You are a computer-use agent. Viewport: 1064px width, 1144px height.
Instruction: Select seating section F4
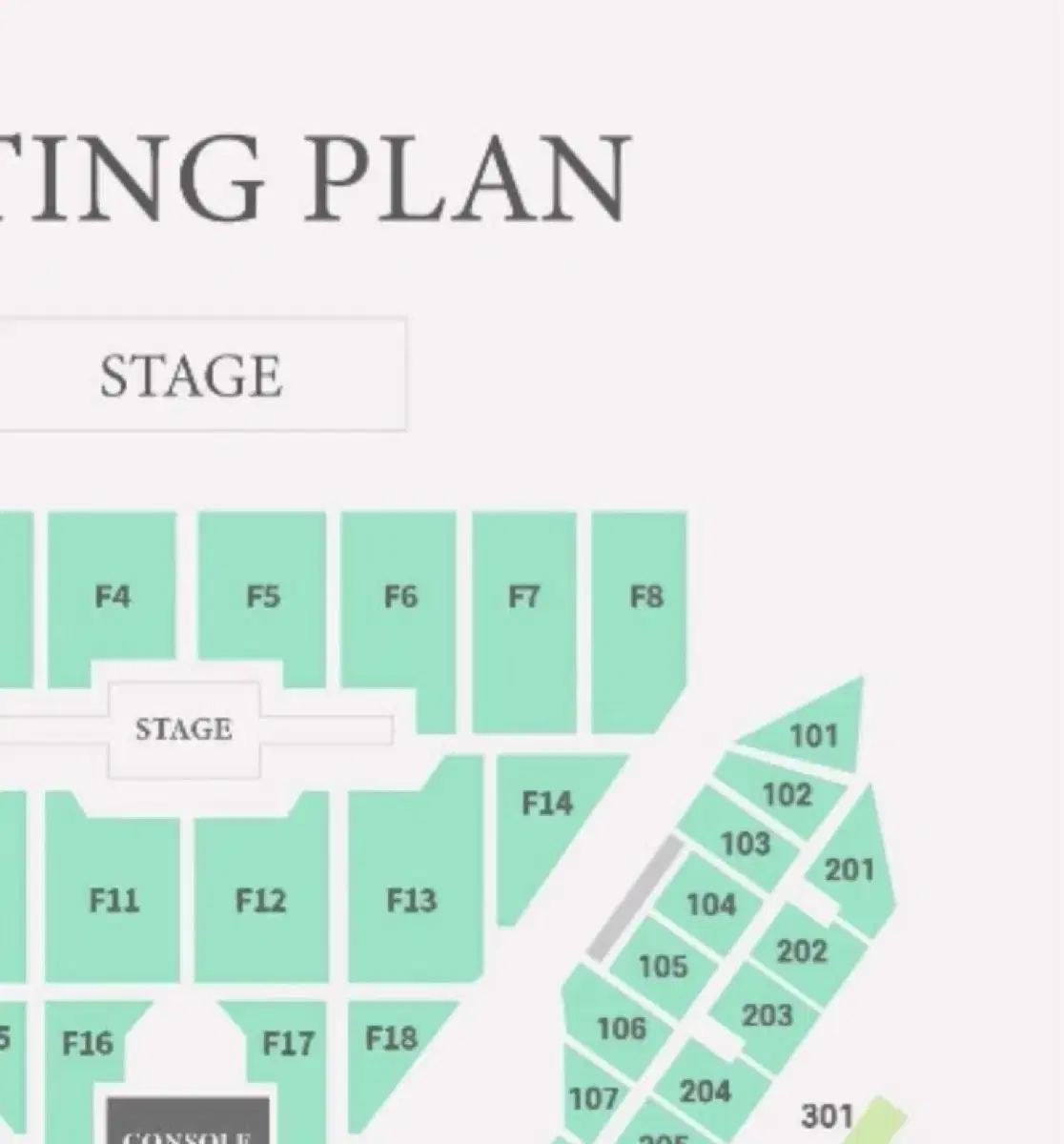112,597
